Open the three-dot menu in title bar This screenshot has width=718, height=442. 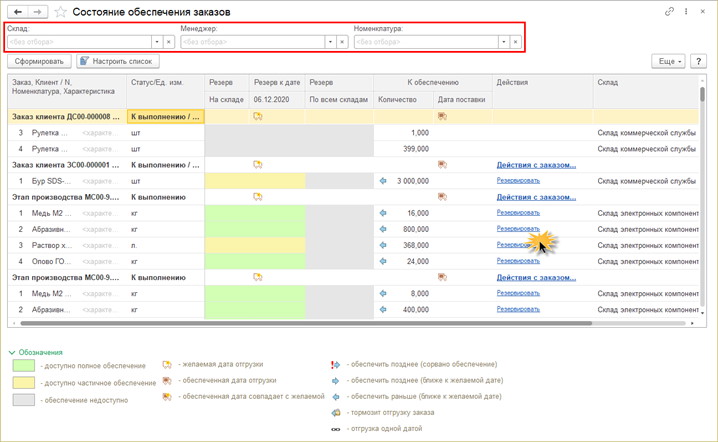pyautogui.click(x=686, y=12)
